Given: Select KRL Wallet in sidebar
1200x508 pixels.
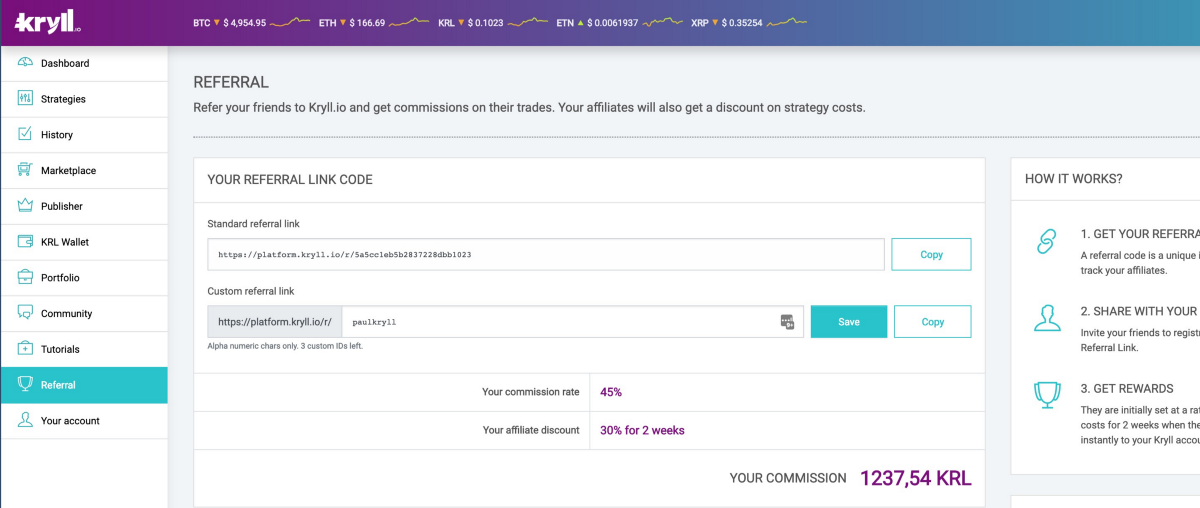Looking at the screenshot, I should coord(84,242).
